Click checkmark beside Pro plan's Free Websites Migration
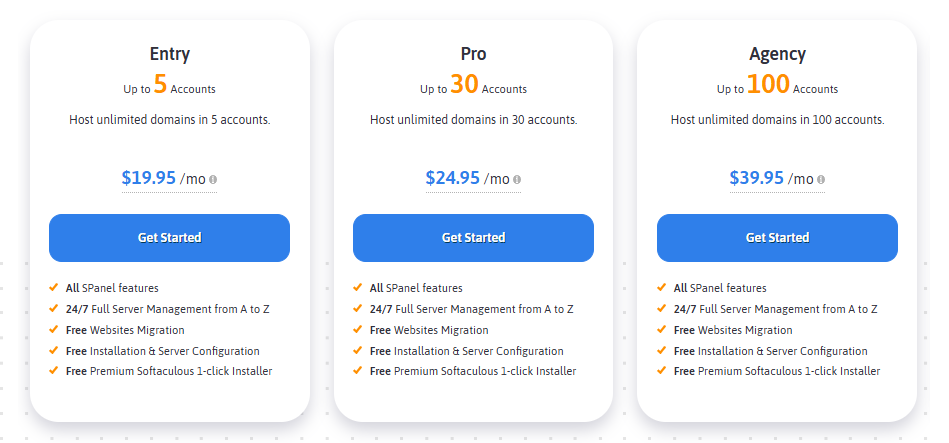The height and width of the screenshot is (443, 949). [357, 329]
